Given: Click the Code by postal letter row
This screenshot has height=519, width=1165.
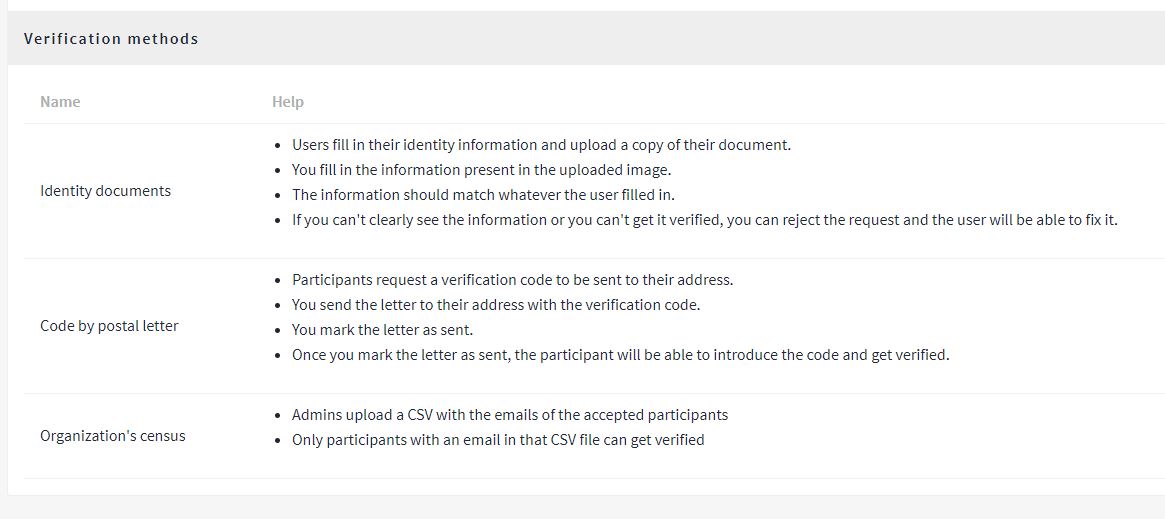Looking at the screenshot, I should 594,326.
